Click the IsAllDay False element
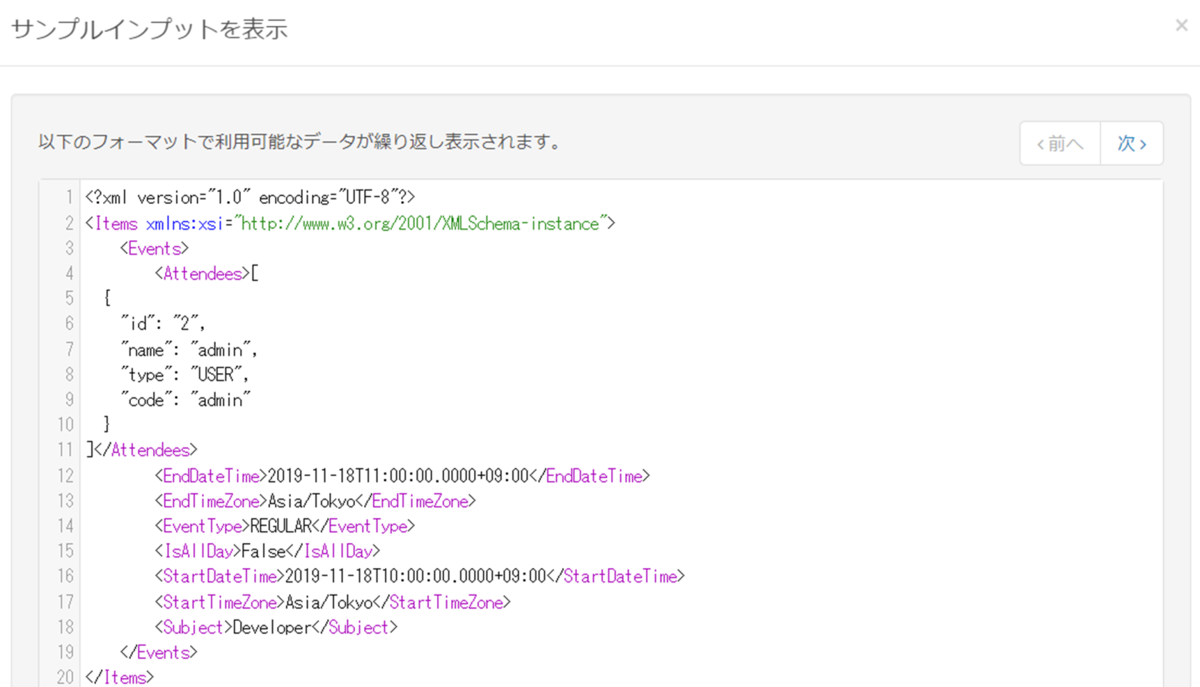 click(265, 550)
